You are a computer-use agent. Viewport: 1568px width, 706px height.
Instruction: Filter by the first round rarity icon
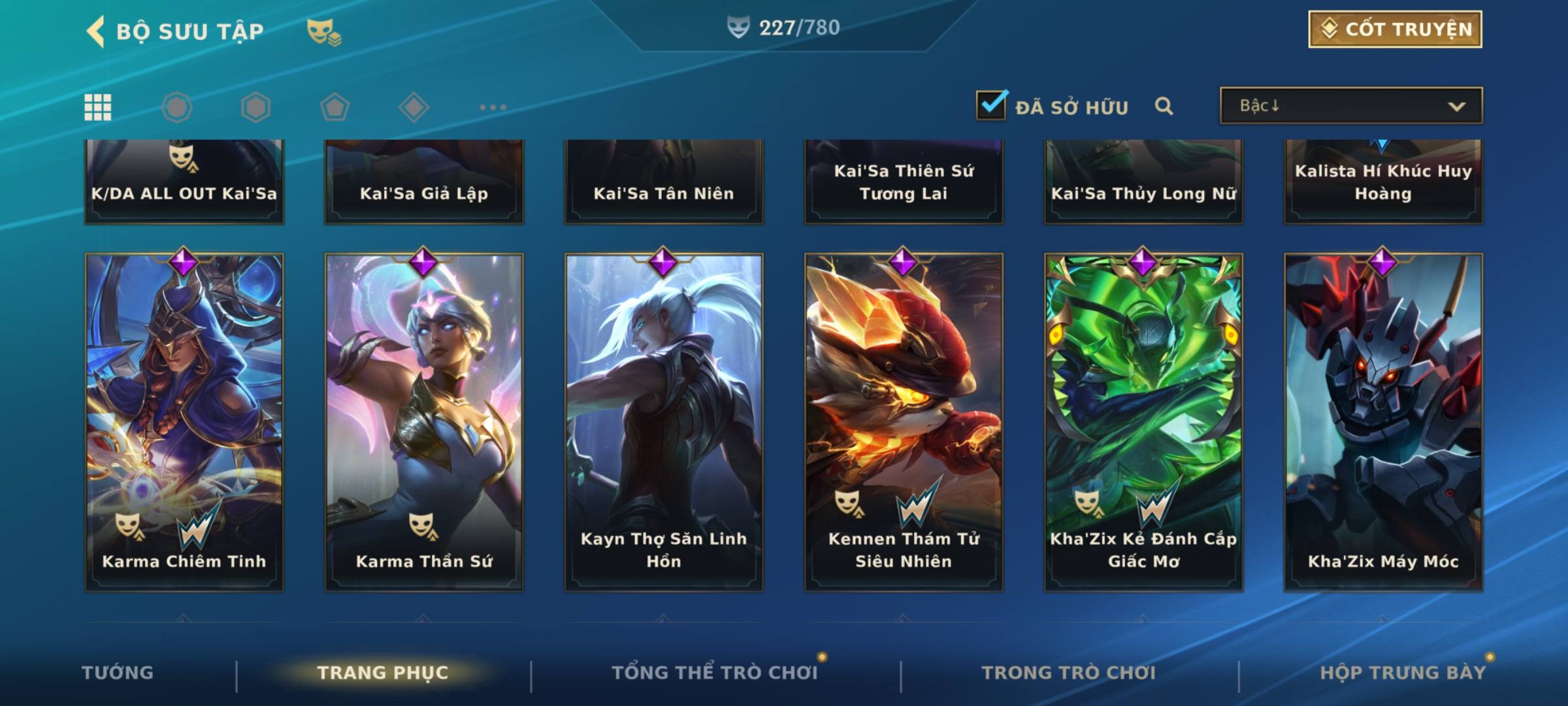(177, 107)
